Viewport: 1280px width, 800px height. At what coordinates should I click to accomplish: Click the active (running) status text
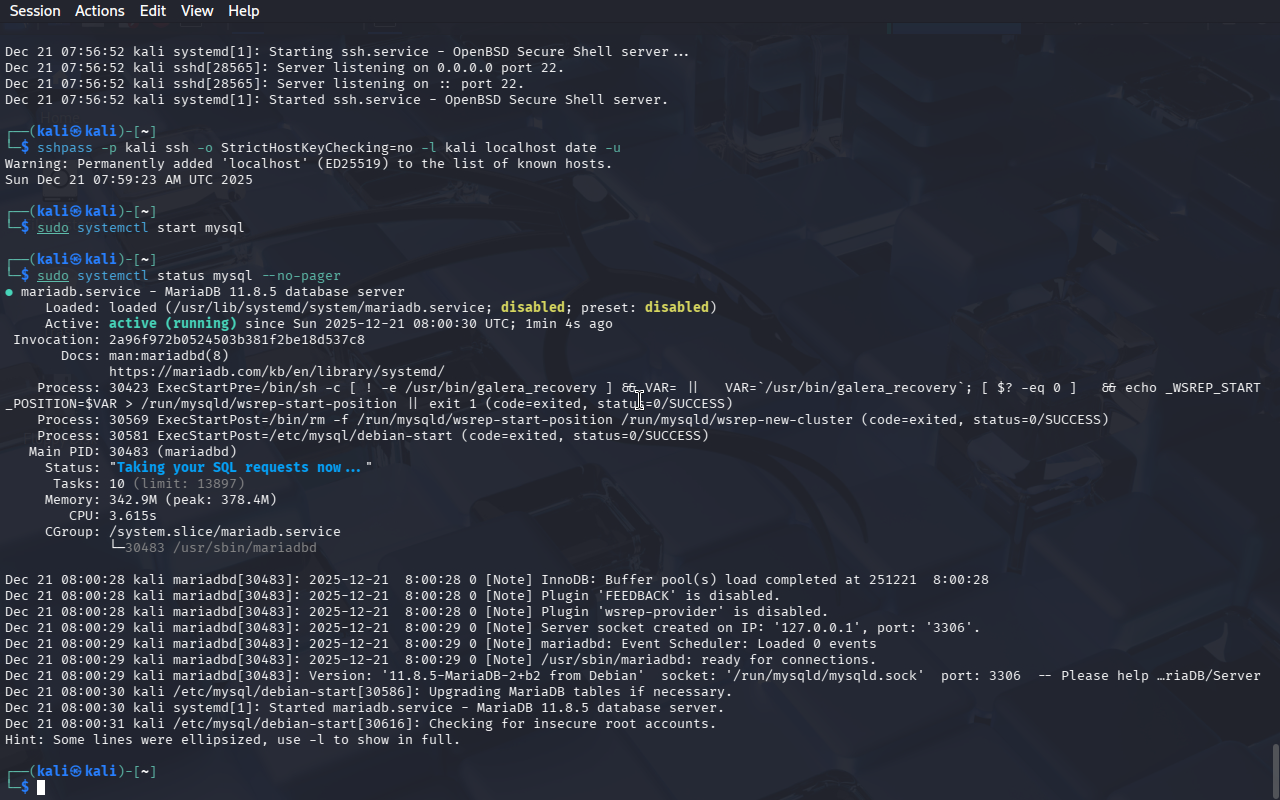pyautogui.click(x=173, y=324)
